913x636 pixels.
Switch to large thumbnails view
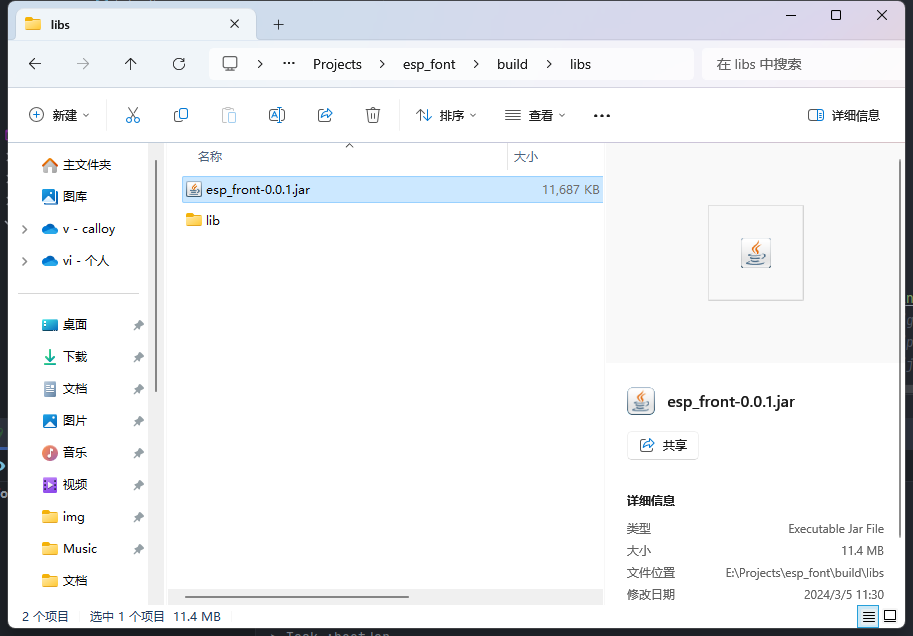pos(890,616)
